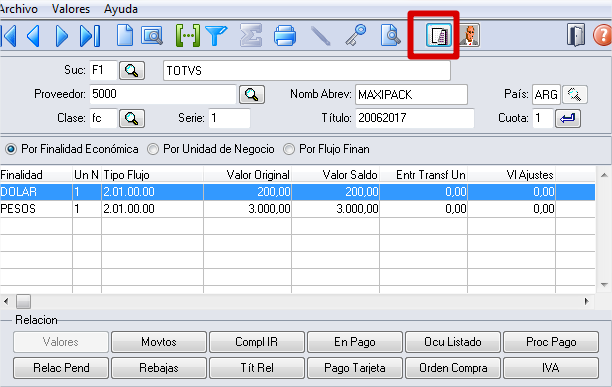
Task: Click the Proc Pago button
Action: pos(551,342)
